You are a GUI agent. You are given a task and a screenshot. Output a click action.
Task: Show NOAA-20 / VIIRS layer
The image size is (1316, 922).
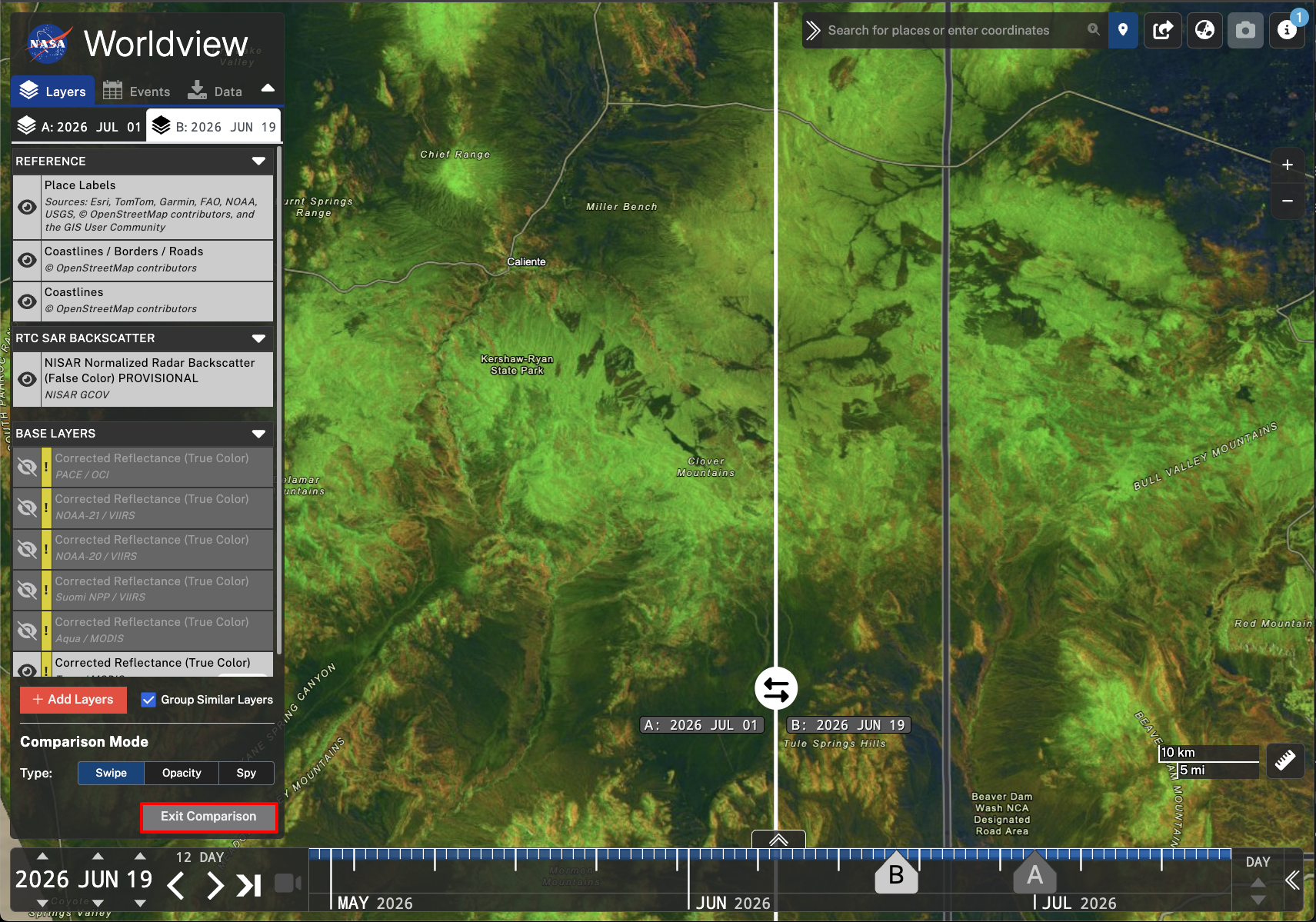coord(27,548)
